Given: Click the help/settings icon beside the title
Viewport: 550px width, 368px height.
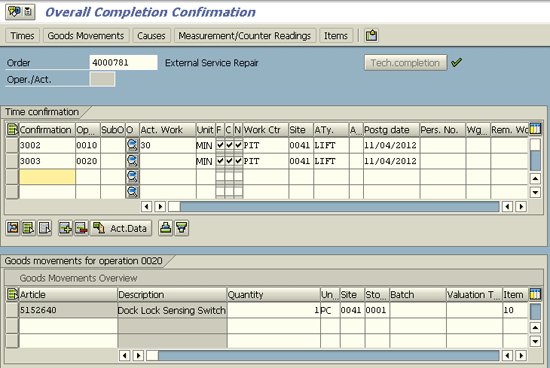Looking at the screenshot, I should tap(15, 12).
